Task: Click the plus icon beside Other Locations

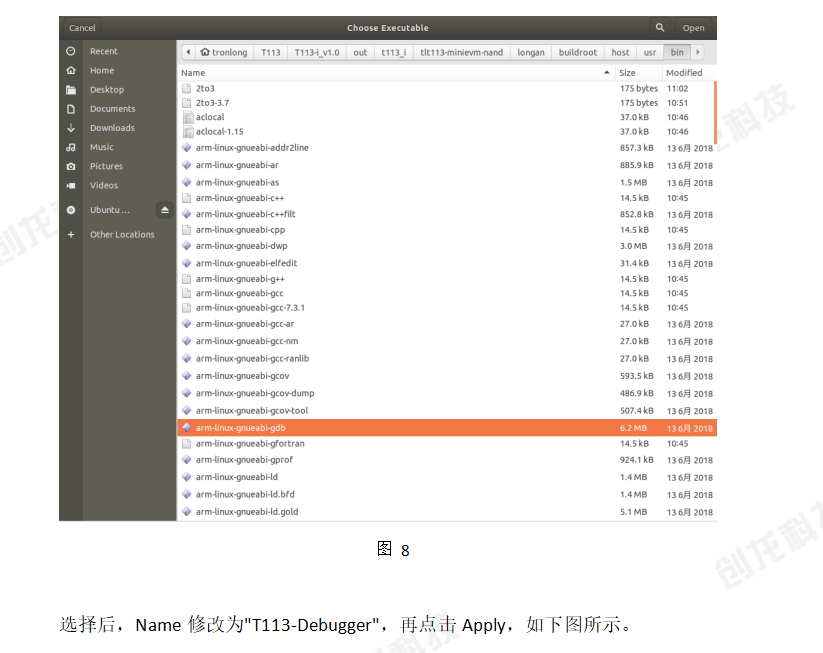Action: tap(71, 235)
